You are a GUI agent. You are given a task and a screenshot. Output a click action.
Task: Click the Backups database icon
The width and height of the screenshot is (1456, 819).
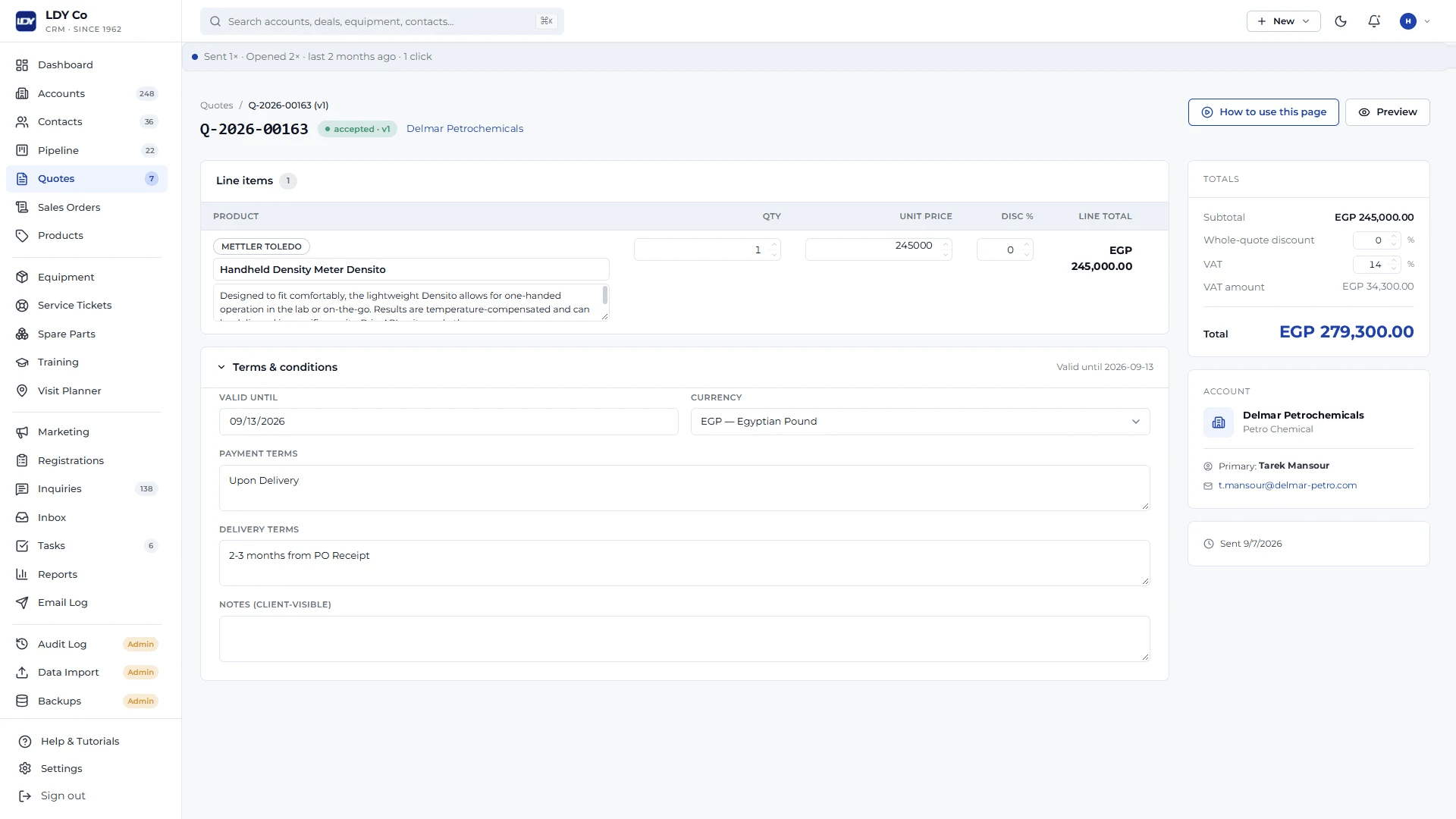tap(22, 701)
